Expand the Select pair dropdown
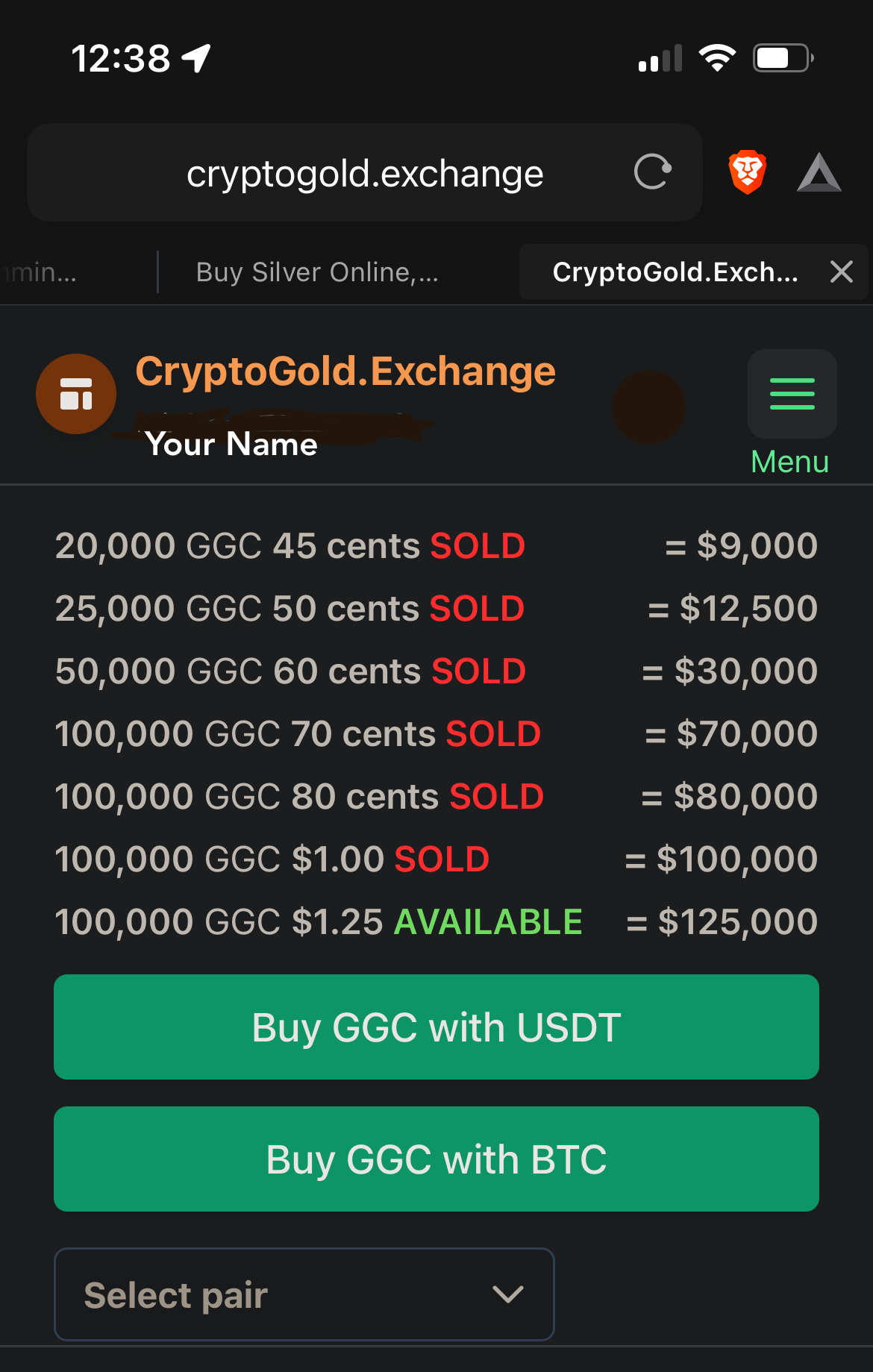 click(304, 1294)
